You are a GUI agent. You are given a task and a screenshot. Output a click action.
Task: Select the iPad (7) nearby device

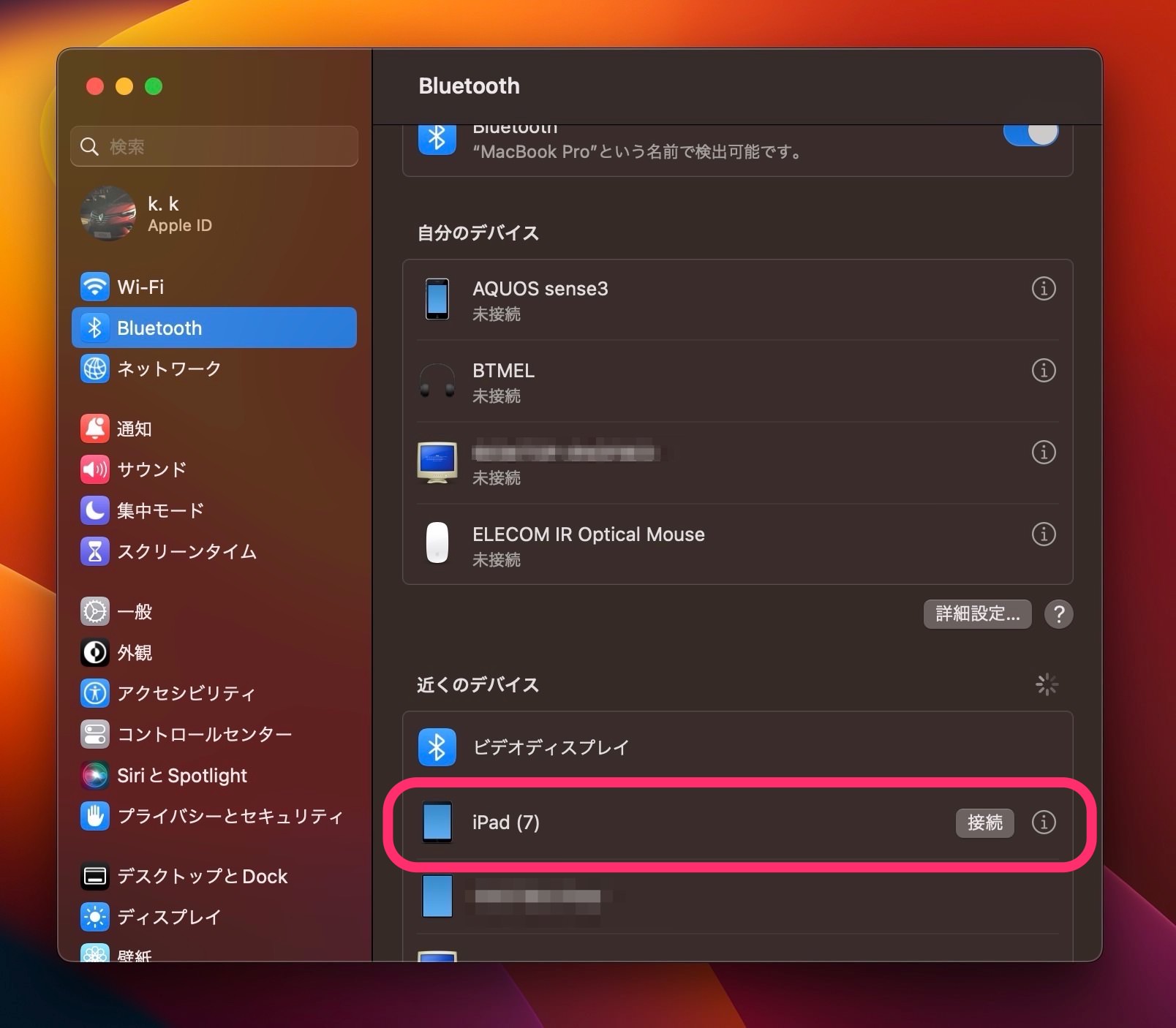click(737, 822)
